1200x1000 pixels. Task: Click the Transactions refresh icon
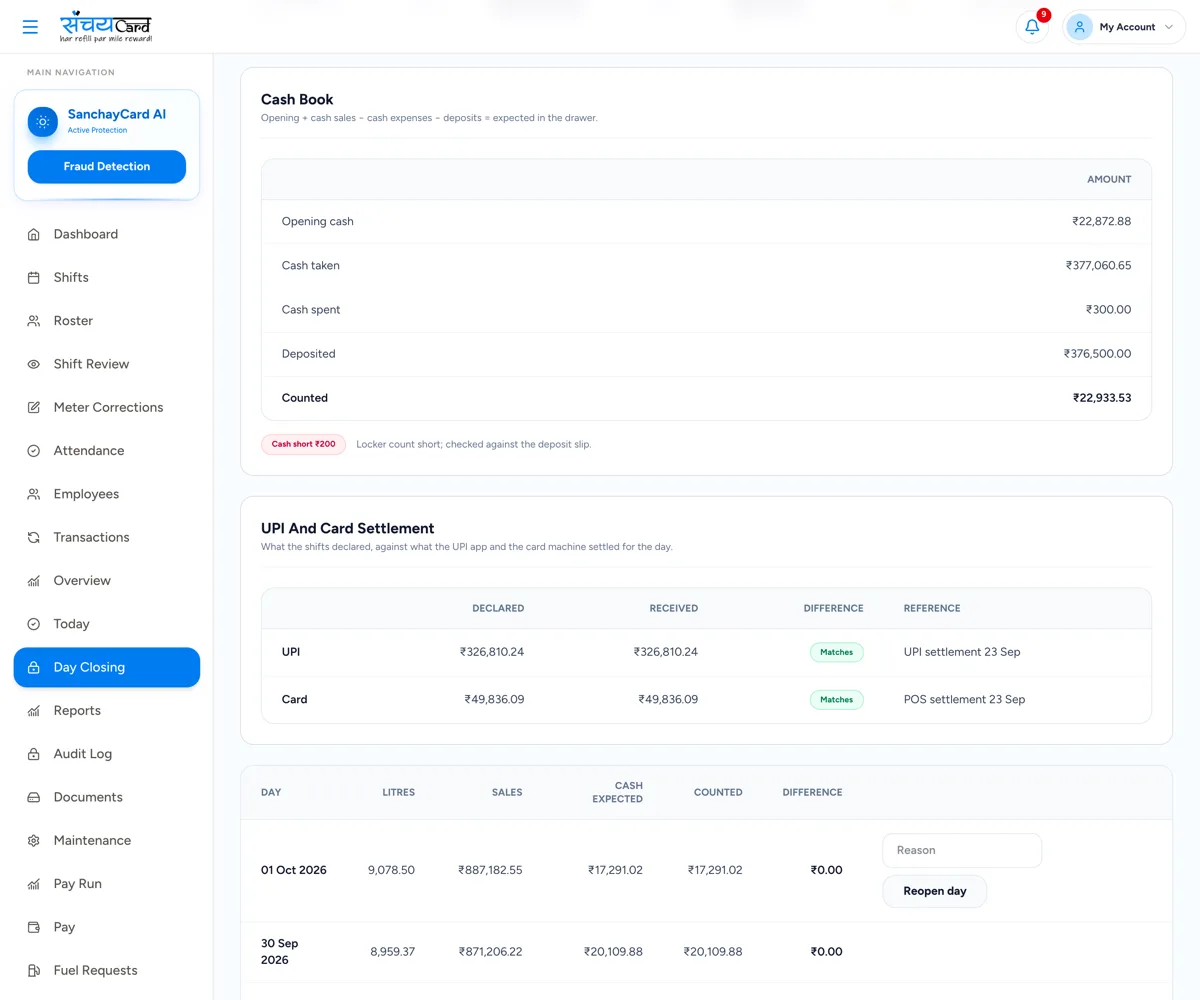point(34,537)
